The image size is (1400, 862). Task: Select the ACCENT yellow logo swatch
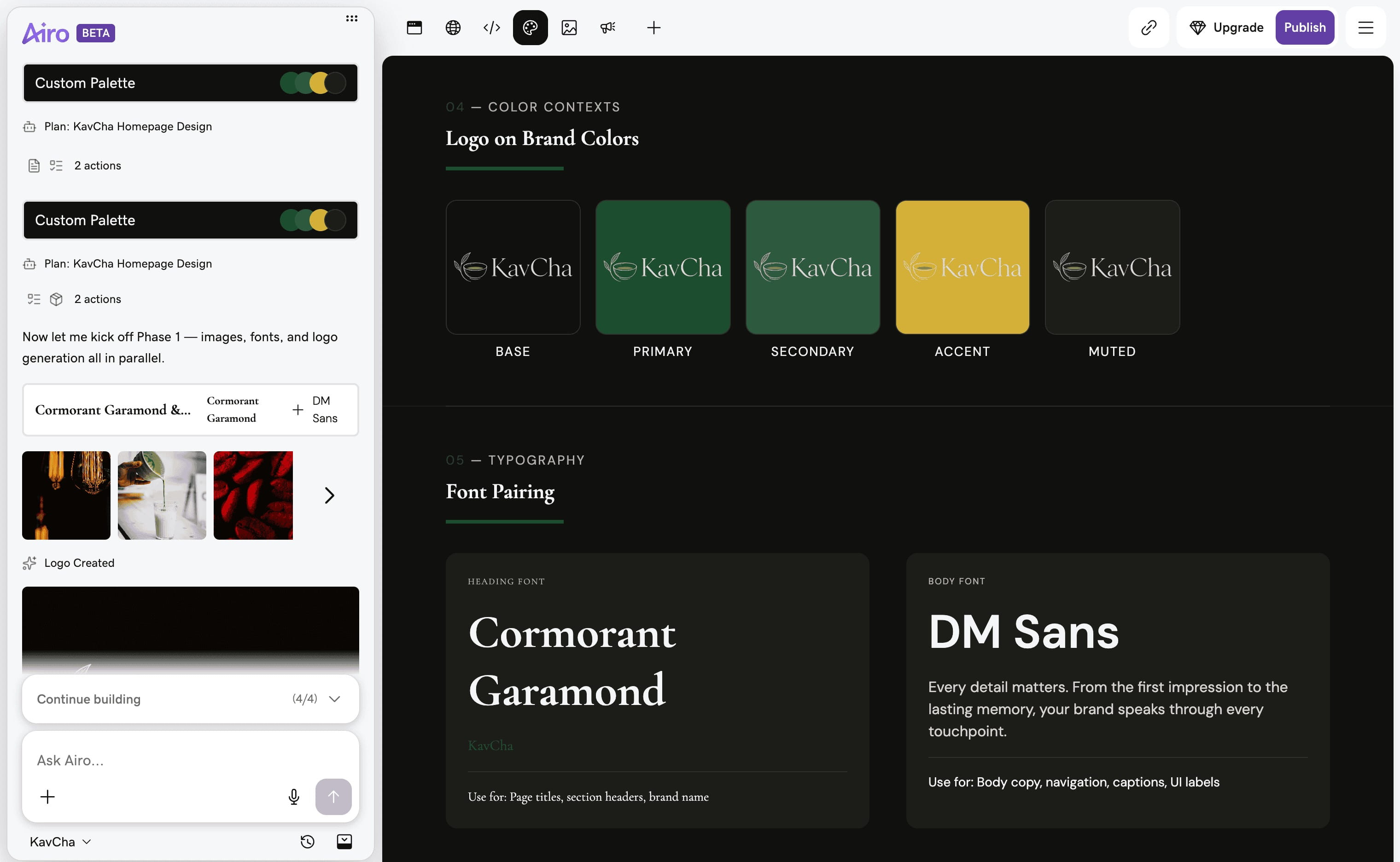coord(962,268)
